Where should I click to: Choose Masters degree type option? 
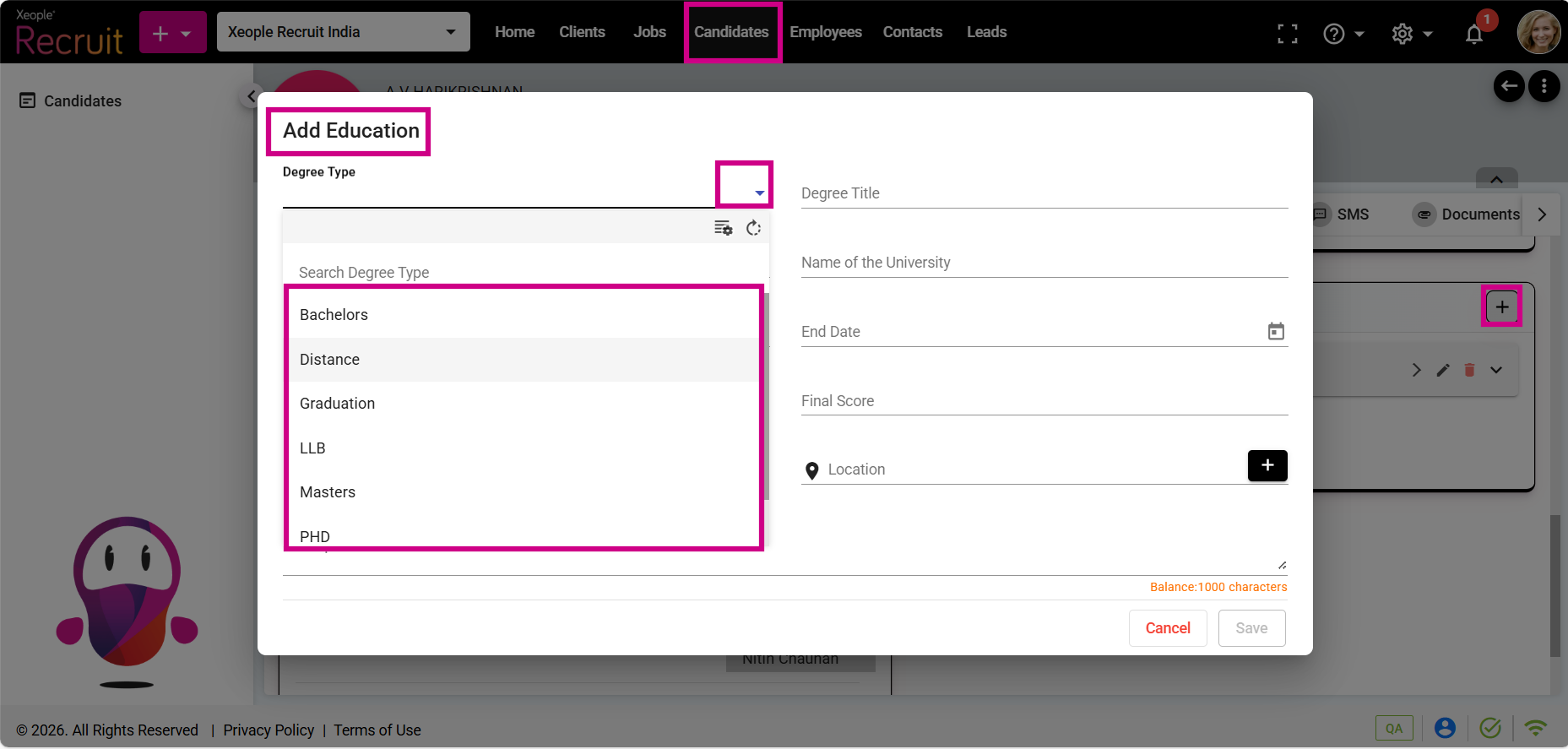pos(328,492)
